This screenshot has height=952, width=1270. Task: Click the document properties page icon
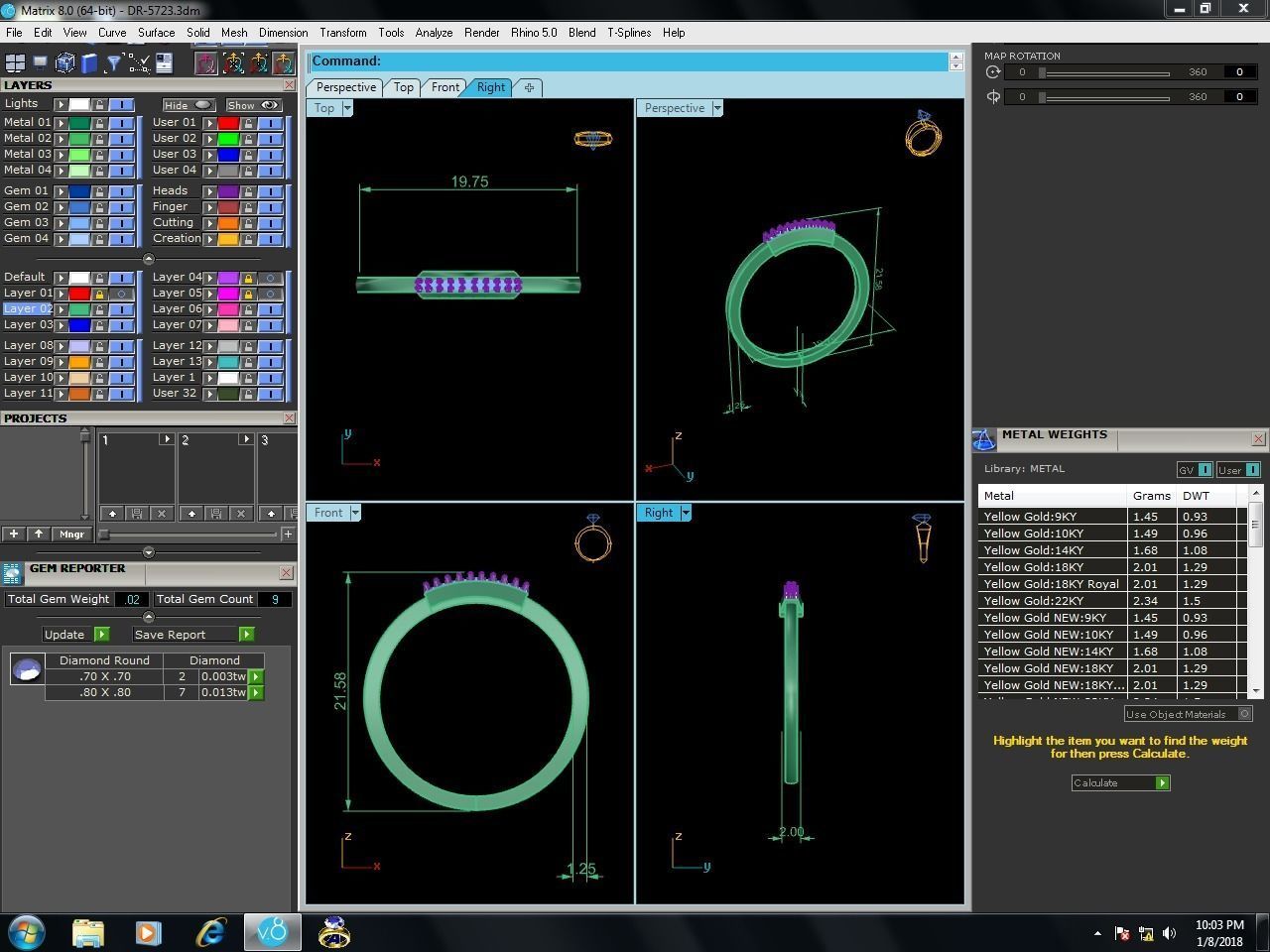point(164,63)
